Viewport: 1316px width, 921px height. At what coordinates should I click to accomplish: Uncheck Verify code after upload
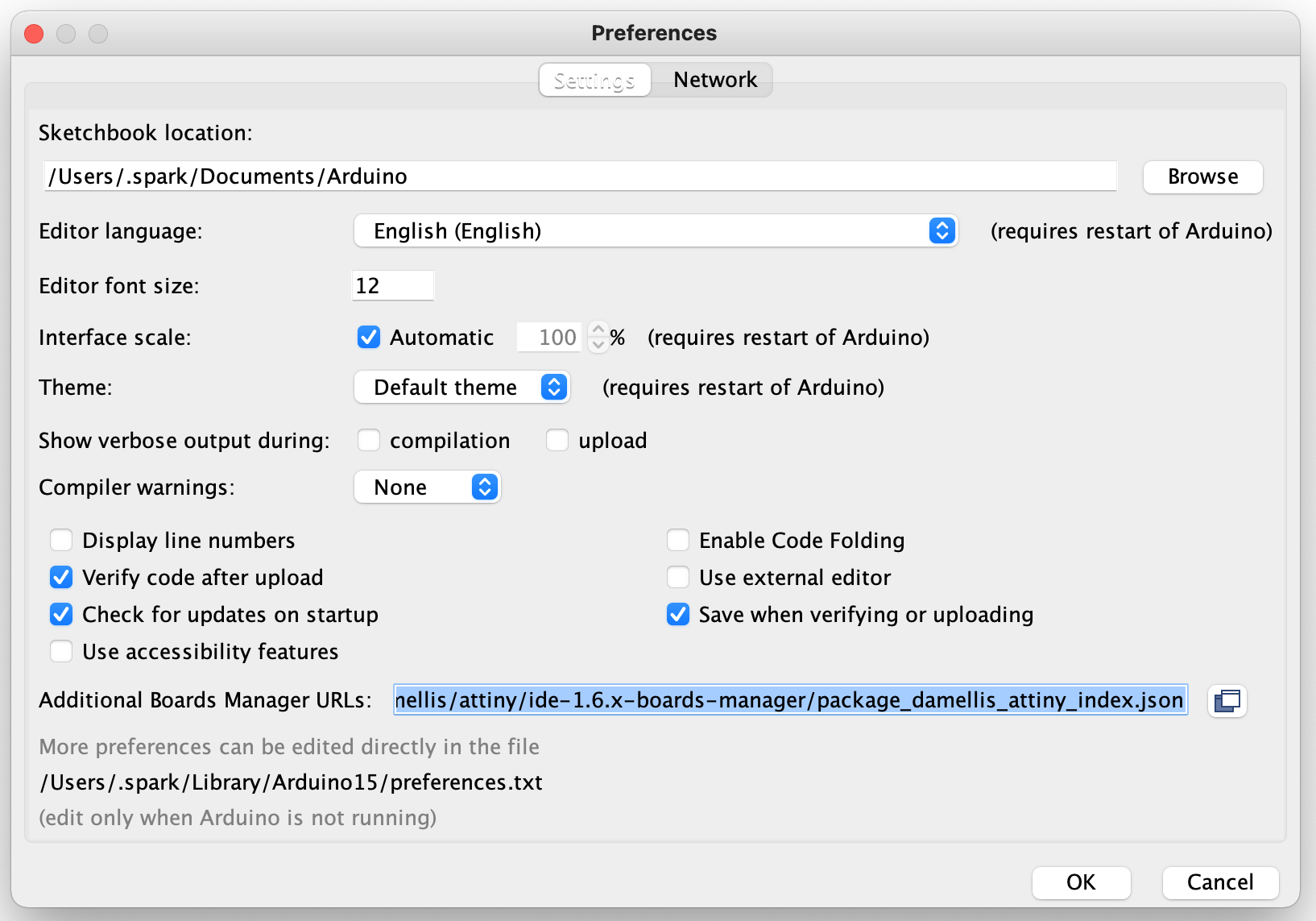62,577
